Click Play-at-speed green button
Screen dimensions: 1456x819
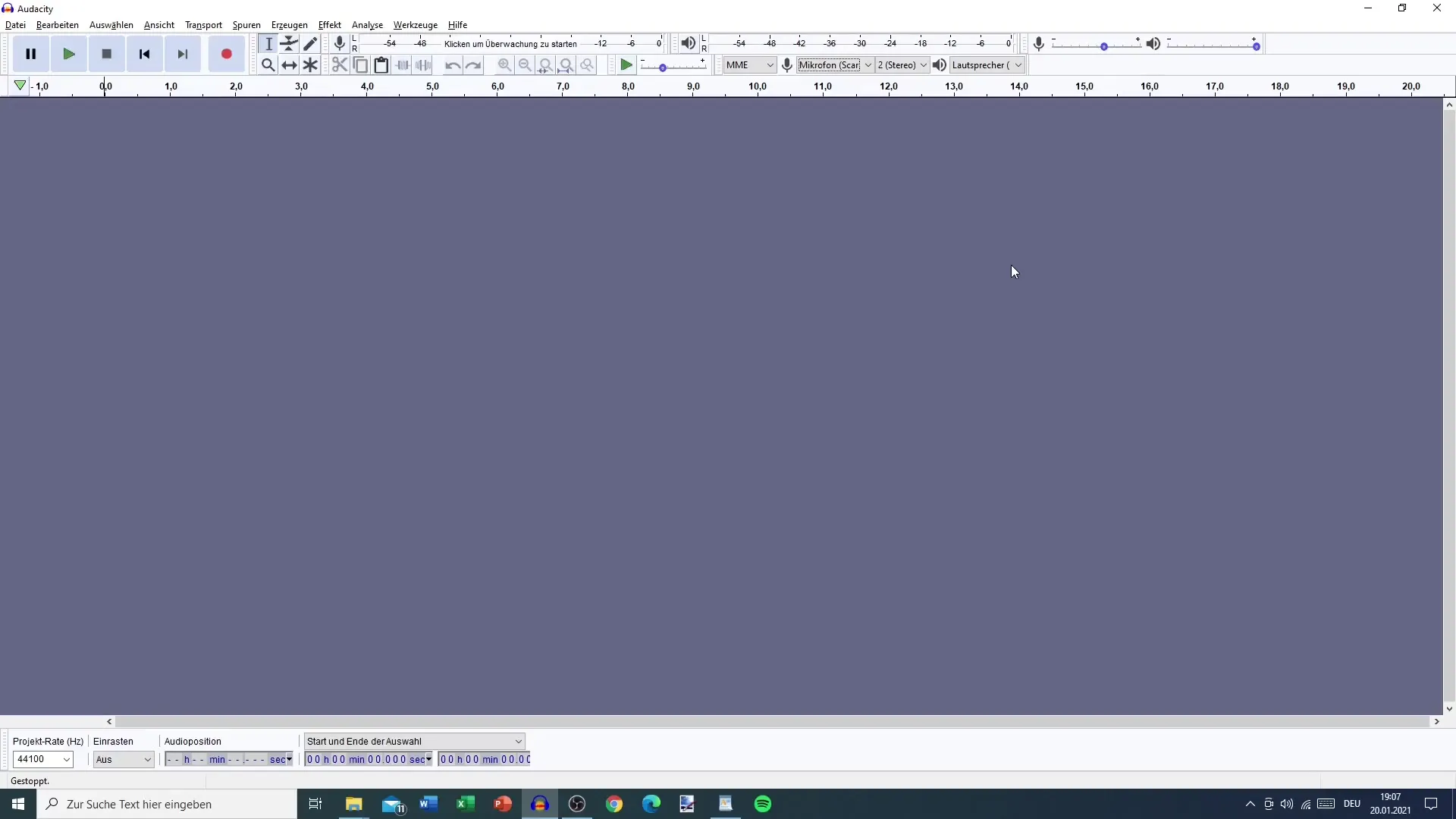626,65
